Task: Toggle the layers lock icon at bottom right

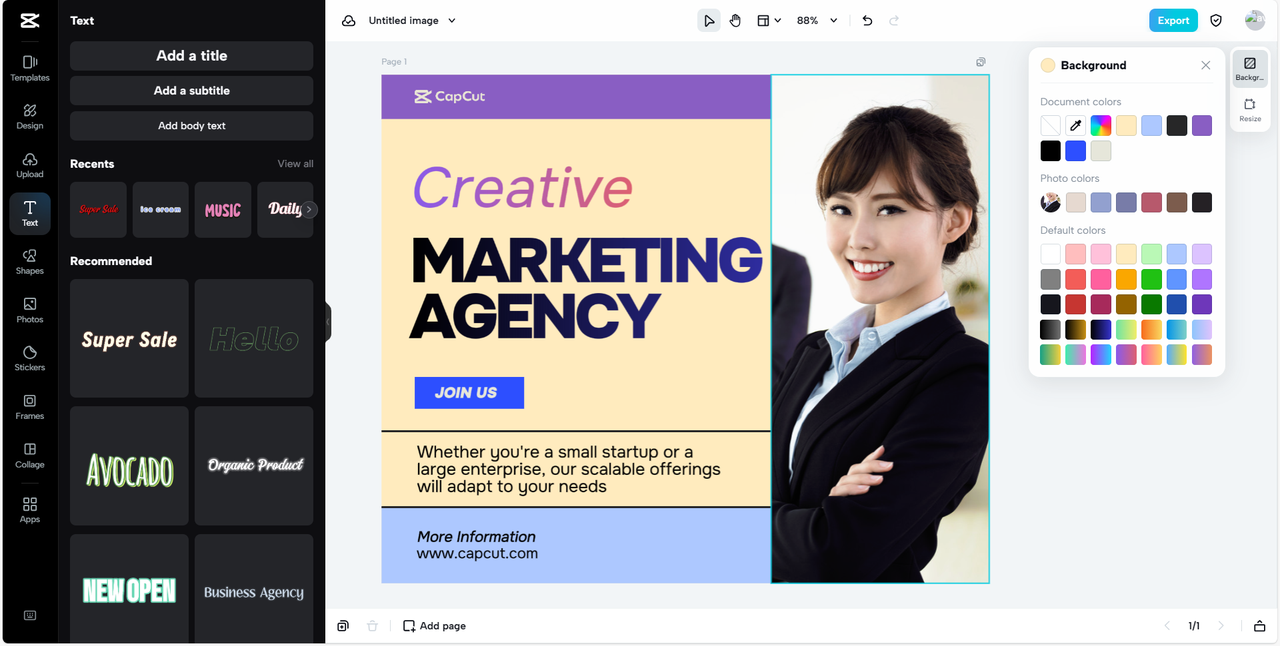Action: pyautogui.click(x=1260, y=626)
